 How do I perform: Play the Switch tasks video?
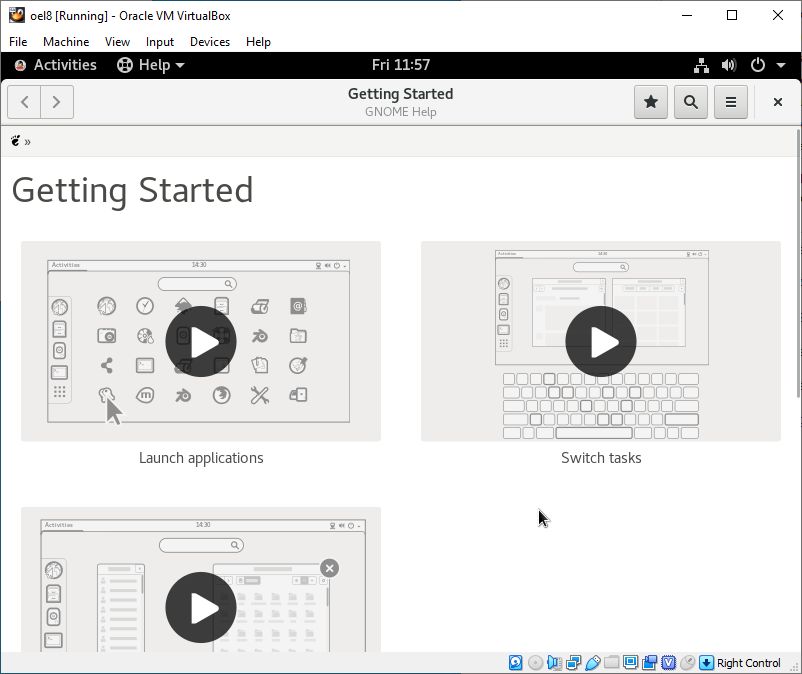pyautogui.click(x=601, y=342)
